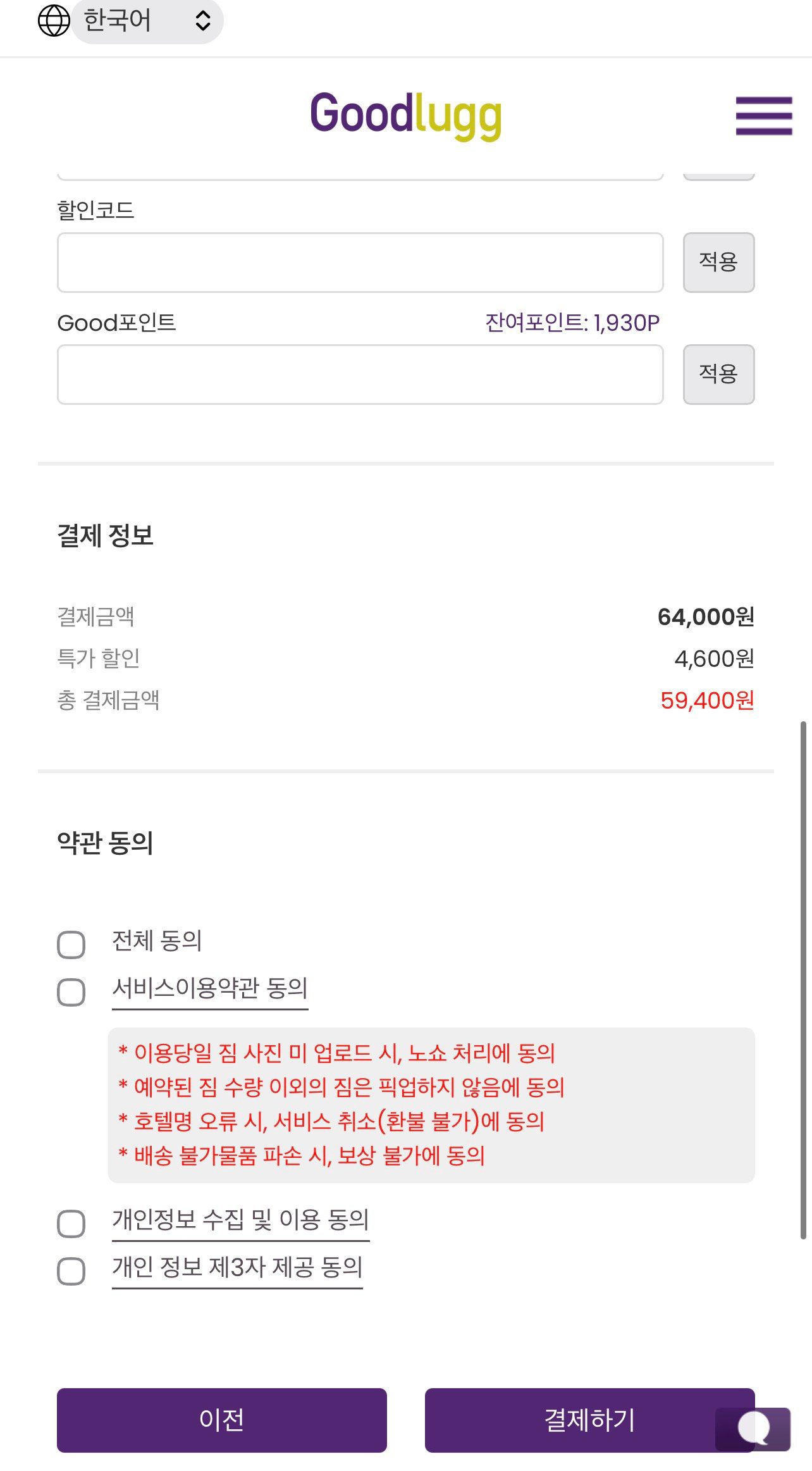Open the hamburger menu icon
812x1471 pixels.
pos(763,116)
